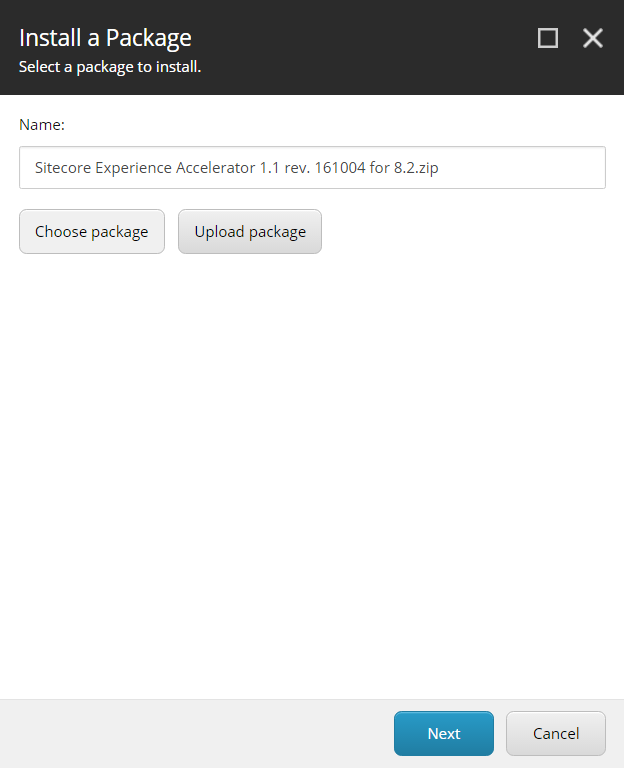Click the Select a package to install subtitle

coord(110,67)
